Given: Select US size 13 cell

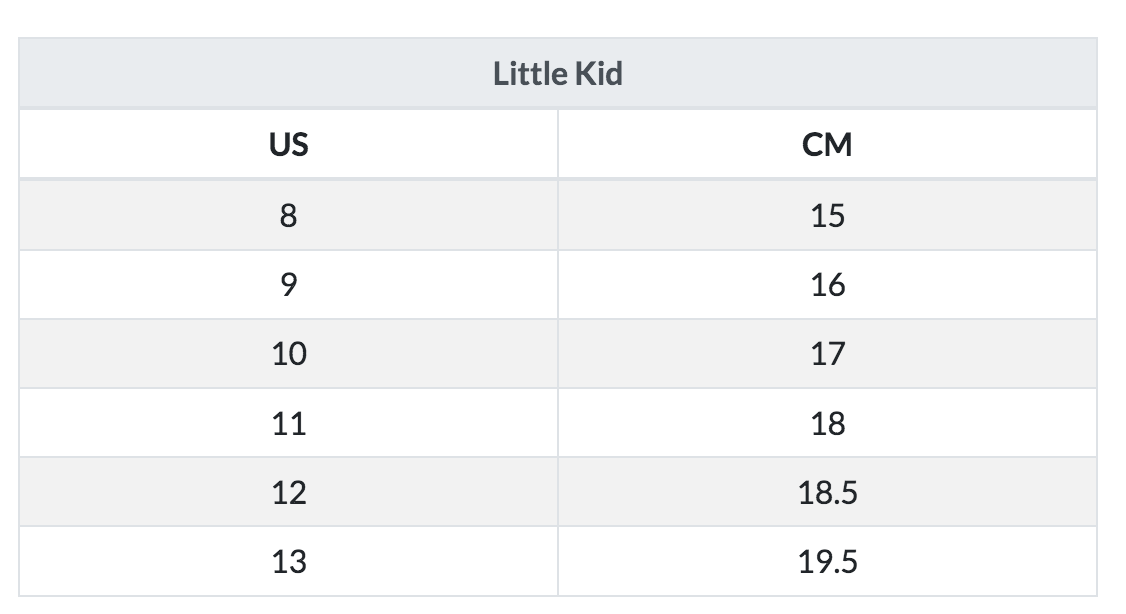Looking at the screenshot, I should [288, 562].
